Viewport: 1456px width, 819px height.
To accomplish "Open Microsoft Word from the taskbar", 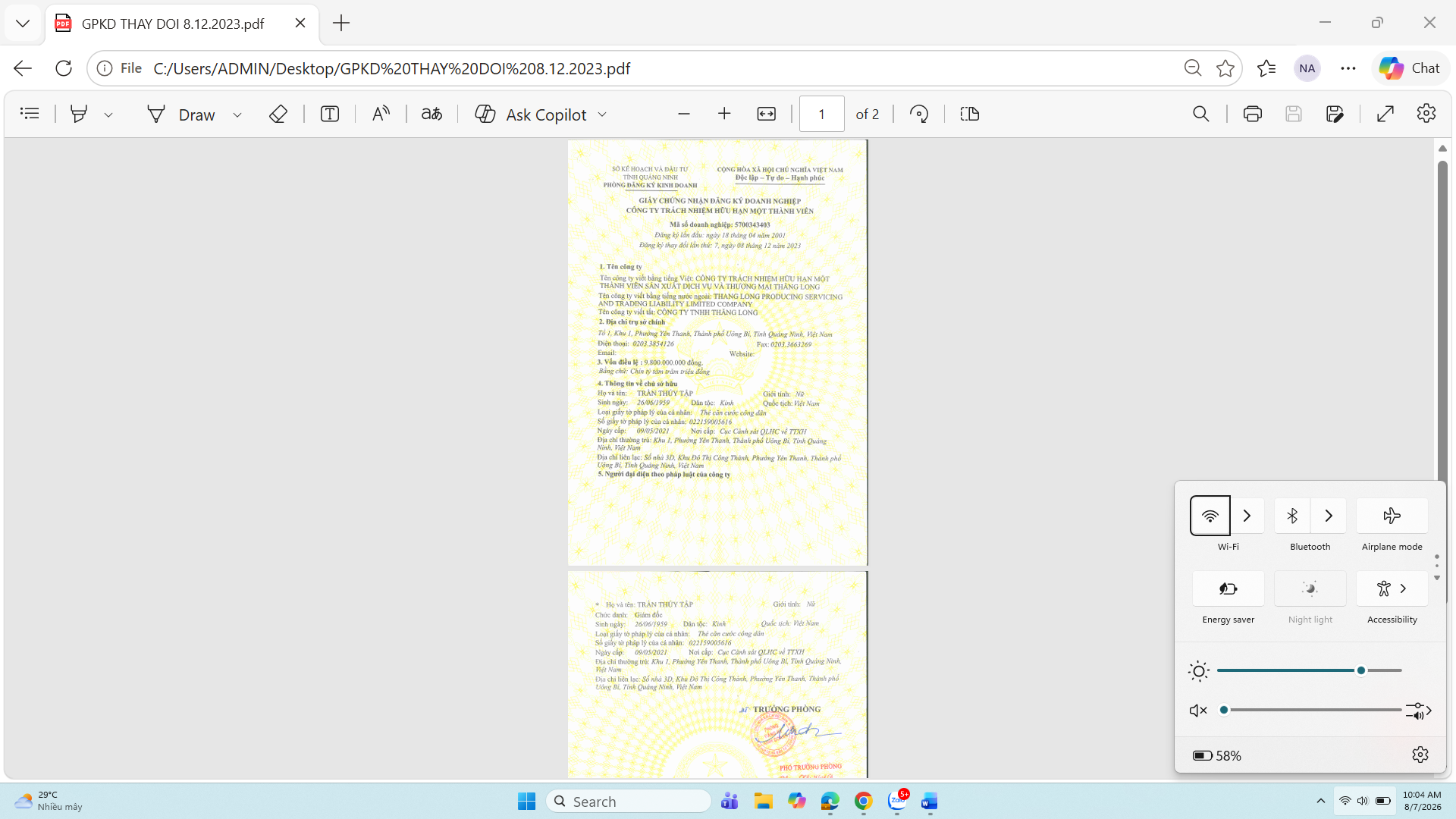I will [930, 801].
